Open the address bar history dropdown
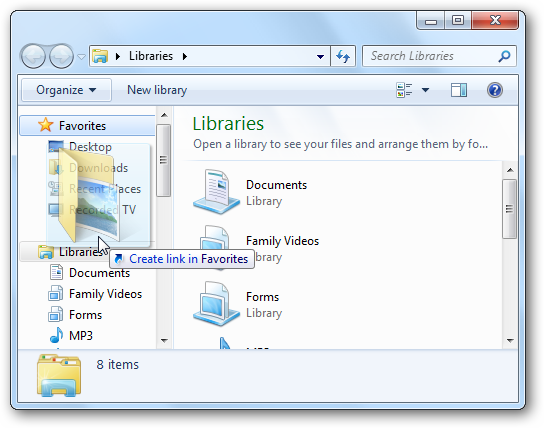 (320, 56)
